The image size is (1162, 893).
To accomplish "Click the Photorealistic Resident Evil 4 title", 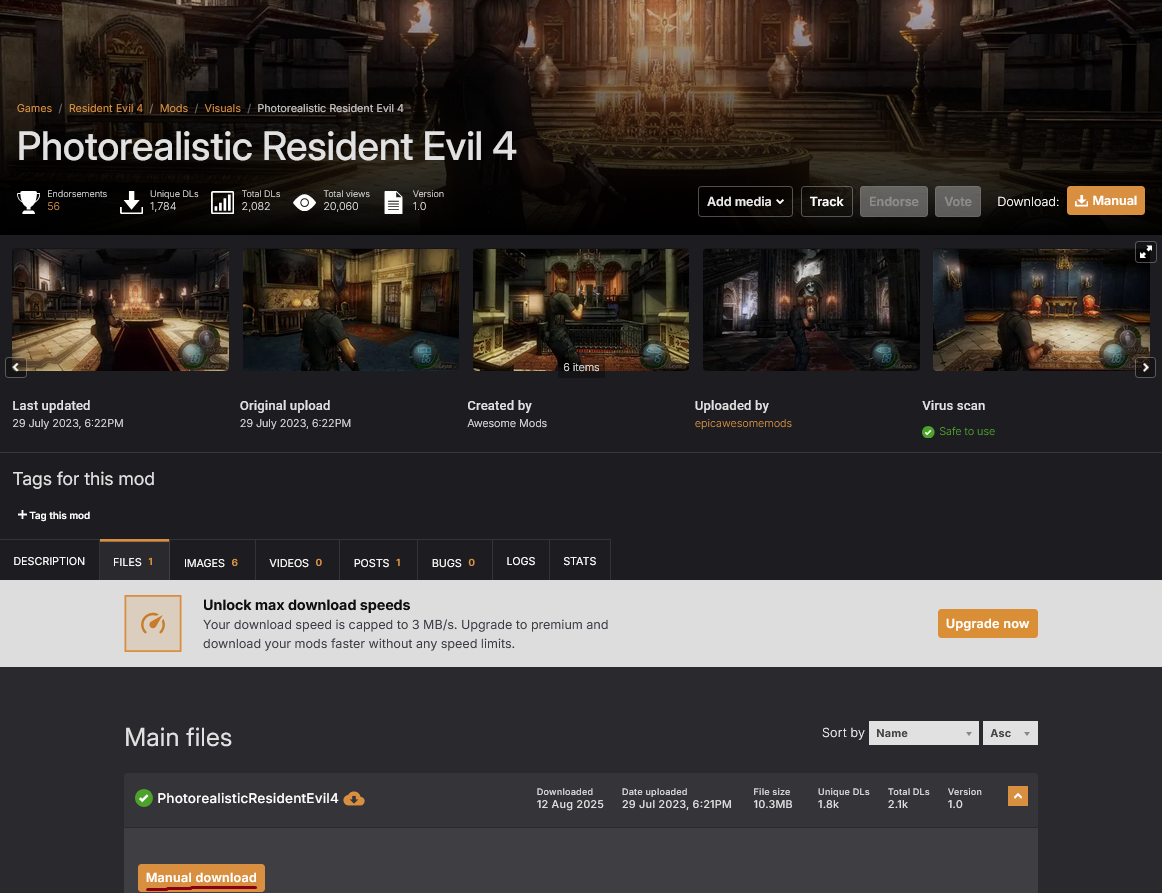I will point(266,146).
